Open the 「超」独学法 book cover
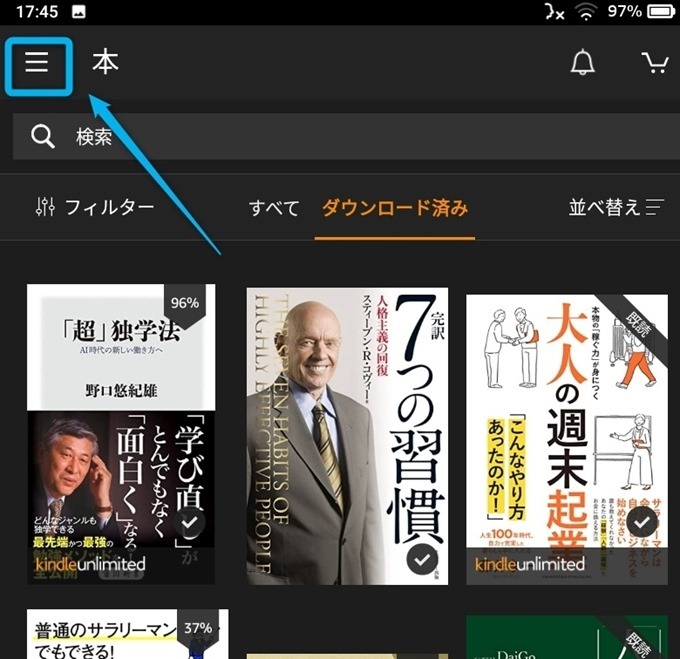The height and width of the screenshot is (659, 680). tap(121, 434)
